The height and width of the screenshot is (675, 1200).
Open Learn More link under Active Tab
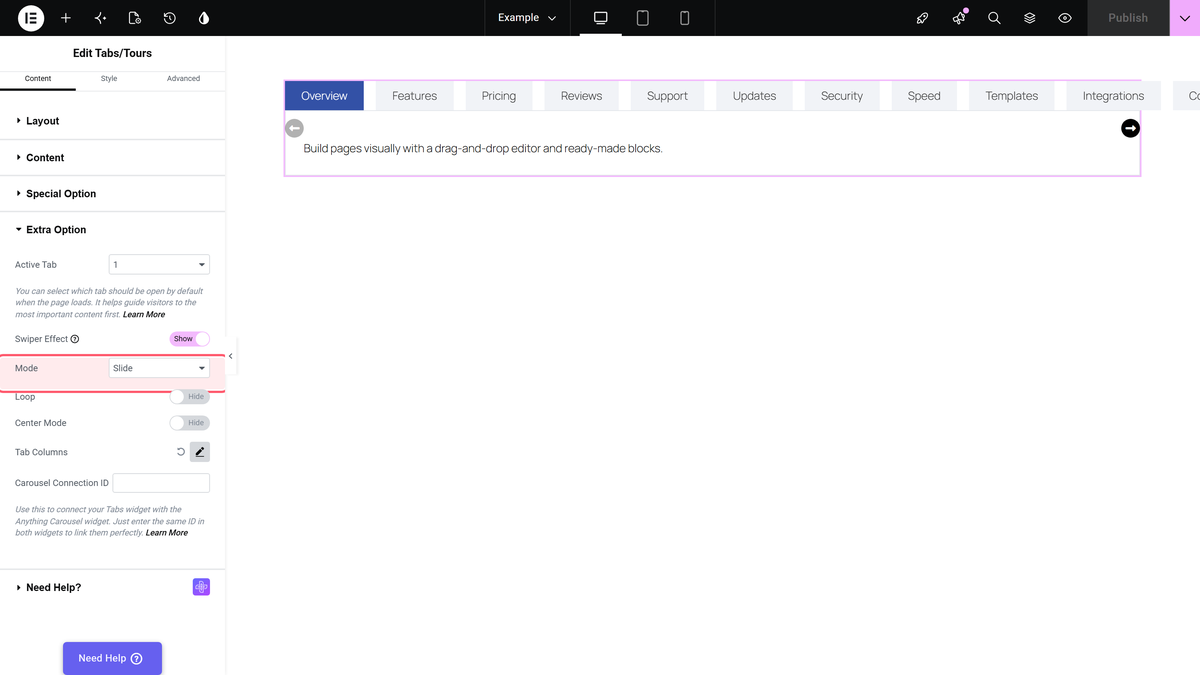(144, 314)
